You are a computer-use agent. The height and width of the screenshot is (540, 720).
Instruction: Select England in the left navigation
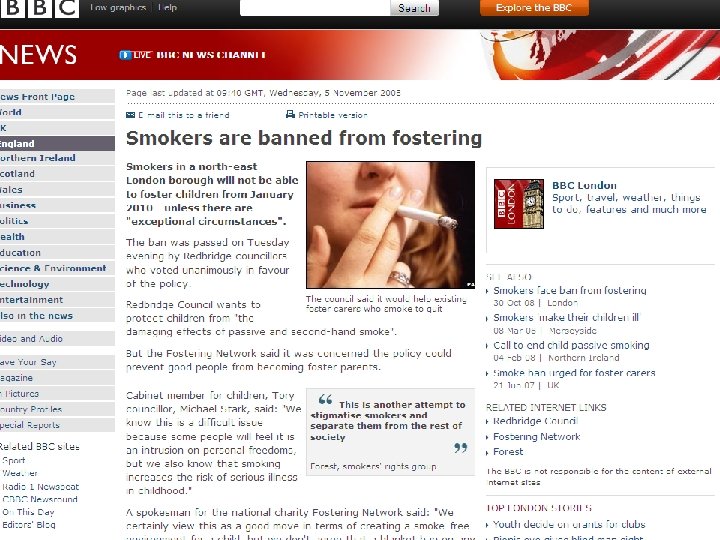coord(57,144)
